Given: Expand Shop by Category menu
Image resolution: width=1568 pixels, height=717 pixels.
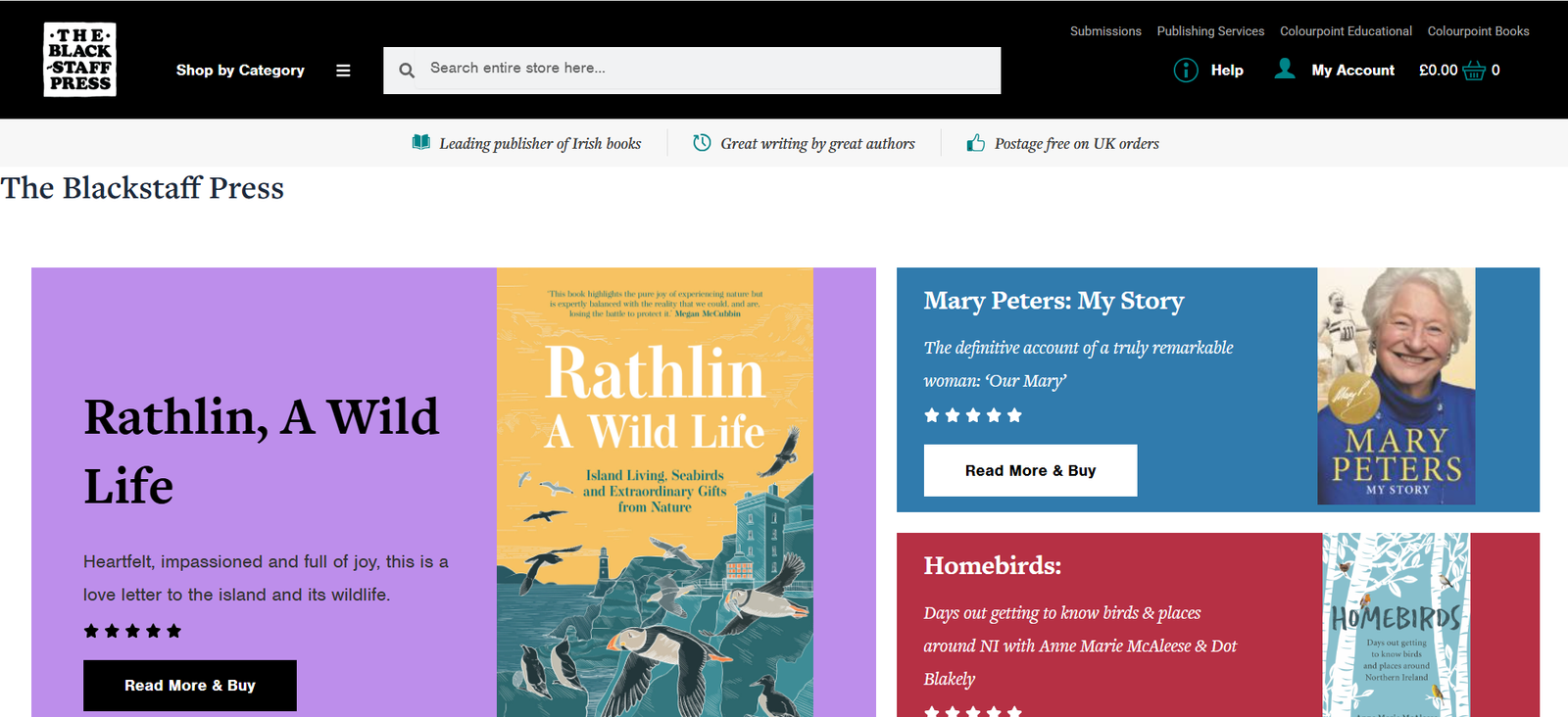Looking at the screenshot, I should [x=240, y=71].
